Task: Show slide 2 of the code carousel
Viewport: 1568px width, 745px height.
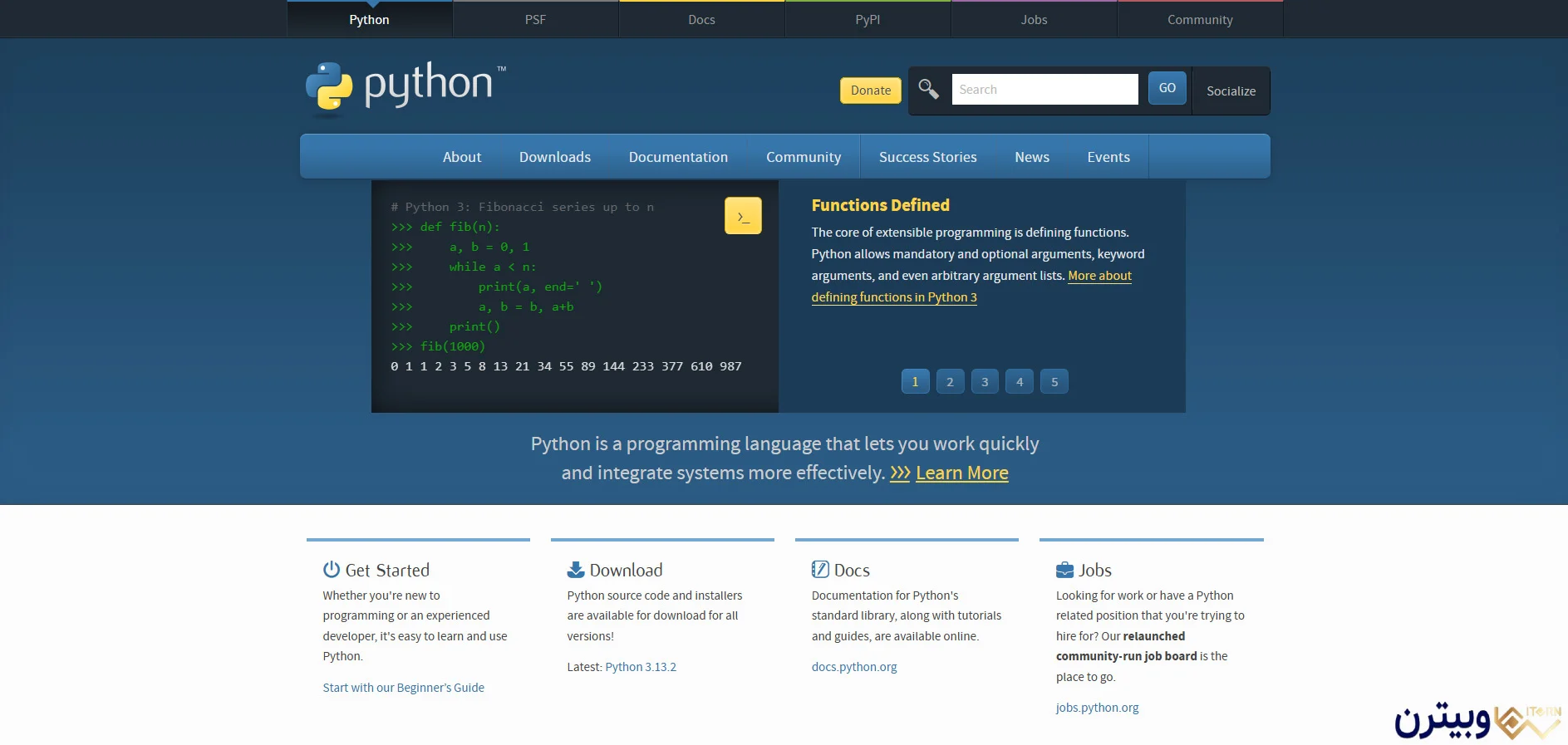Action: [950, 382]
